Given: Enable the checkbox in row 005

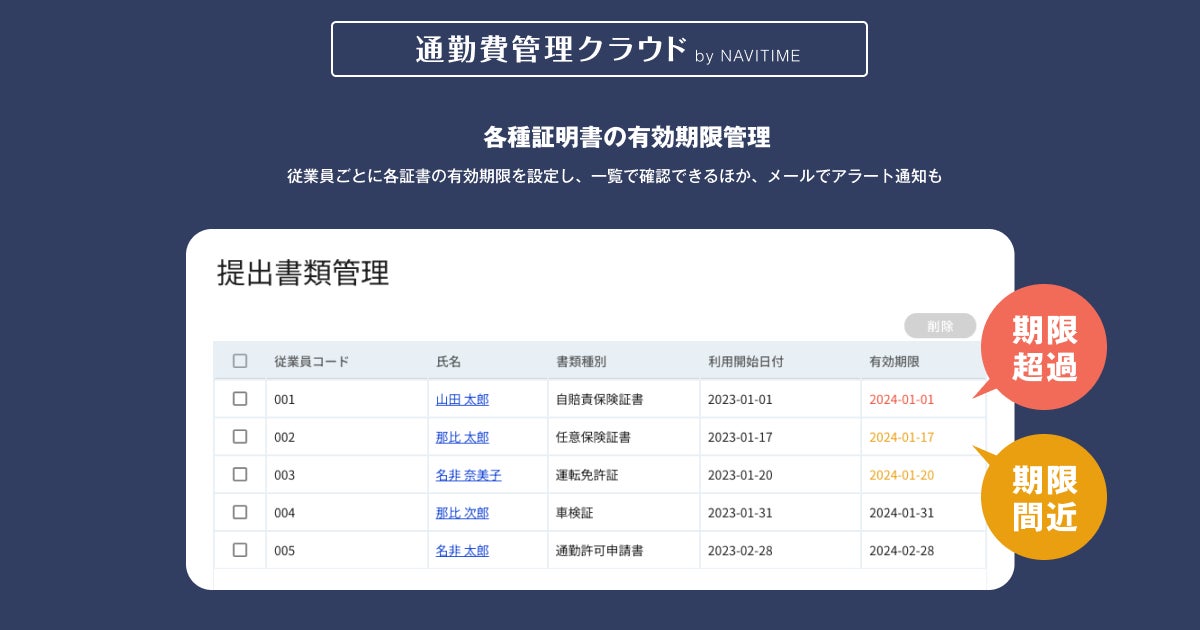Looking at the screenshot, I should coord(240,550).
